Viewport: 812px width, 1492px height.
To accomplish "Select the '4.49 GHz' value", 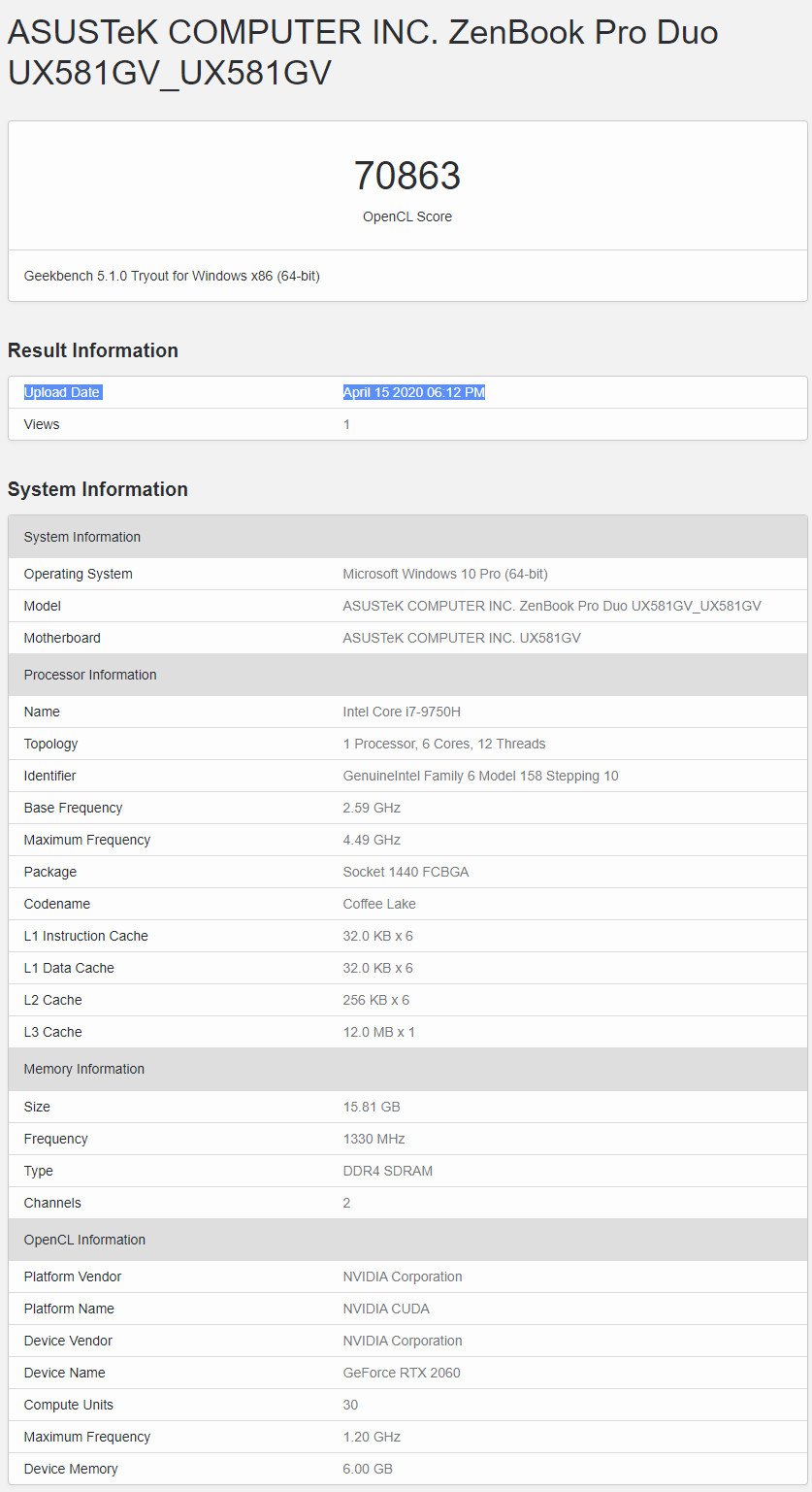I will pyautogui.click(x=372, y=840).
